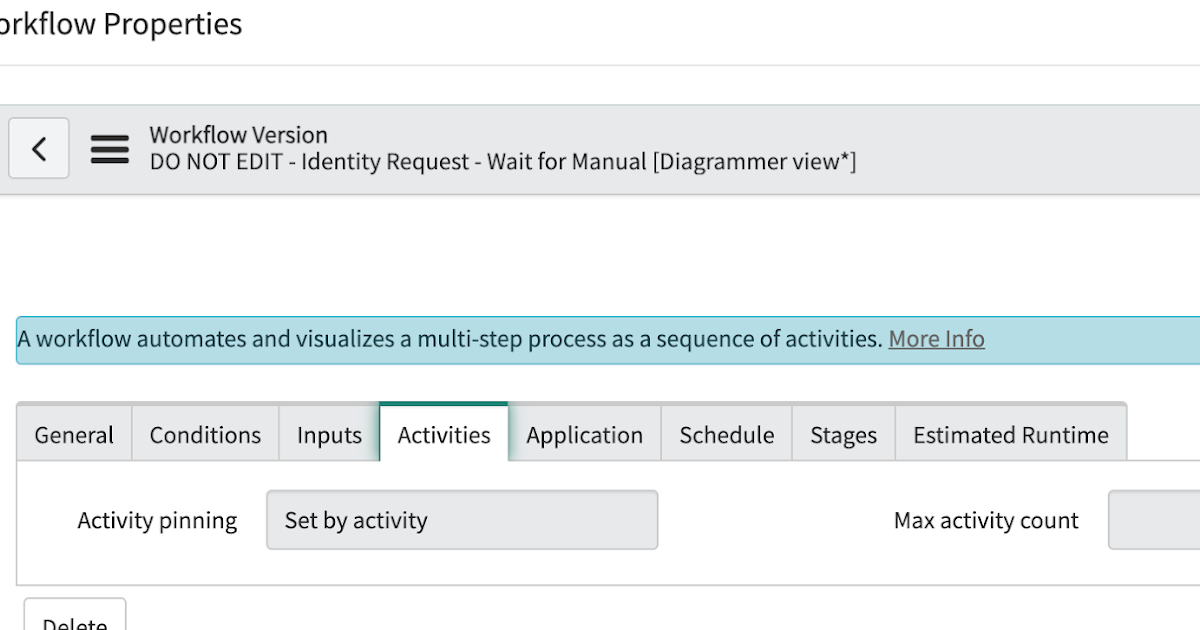Screen dimensions: 1200x630
Task: Switch to the General tab
Action: click(72, 434)
